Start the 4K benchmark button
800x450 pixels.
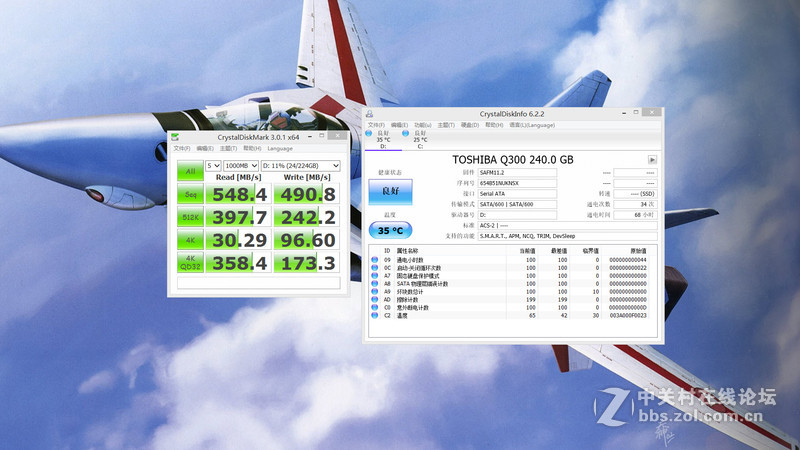click(190, 240)
